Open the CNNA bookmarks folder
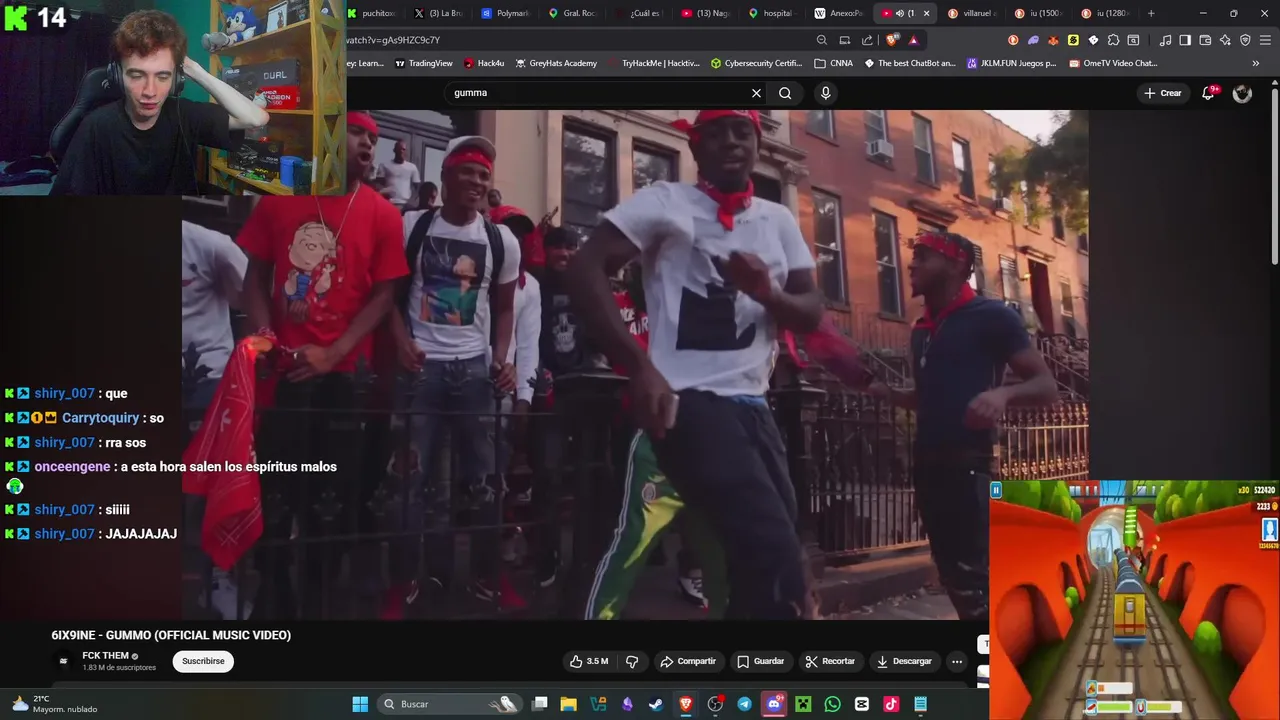The height and width of the screenshot is (720, 1280). tap(833, 63)
